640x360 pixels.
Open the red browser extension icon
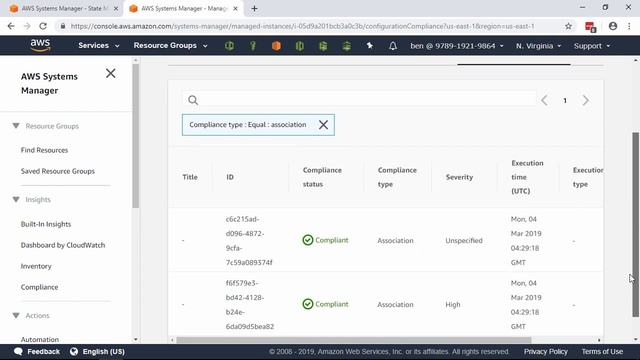point(590,27)
